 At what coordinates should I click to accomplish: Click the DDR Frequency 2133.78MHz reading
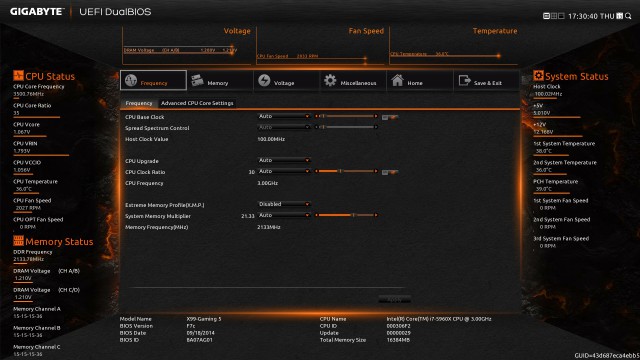pos(29,259)
